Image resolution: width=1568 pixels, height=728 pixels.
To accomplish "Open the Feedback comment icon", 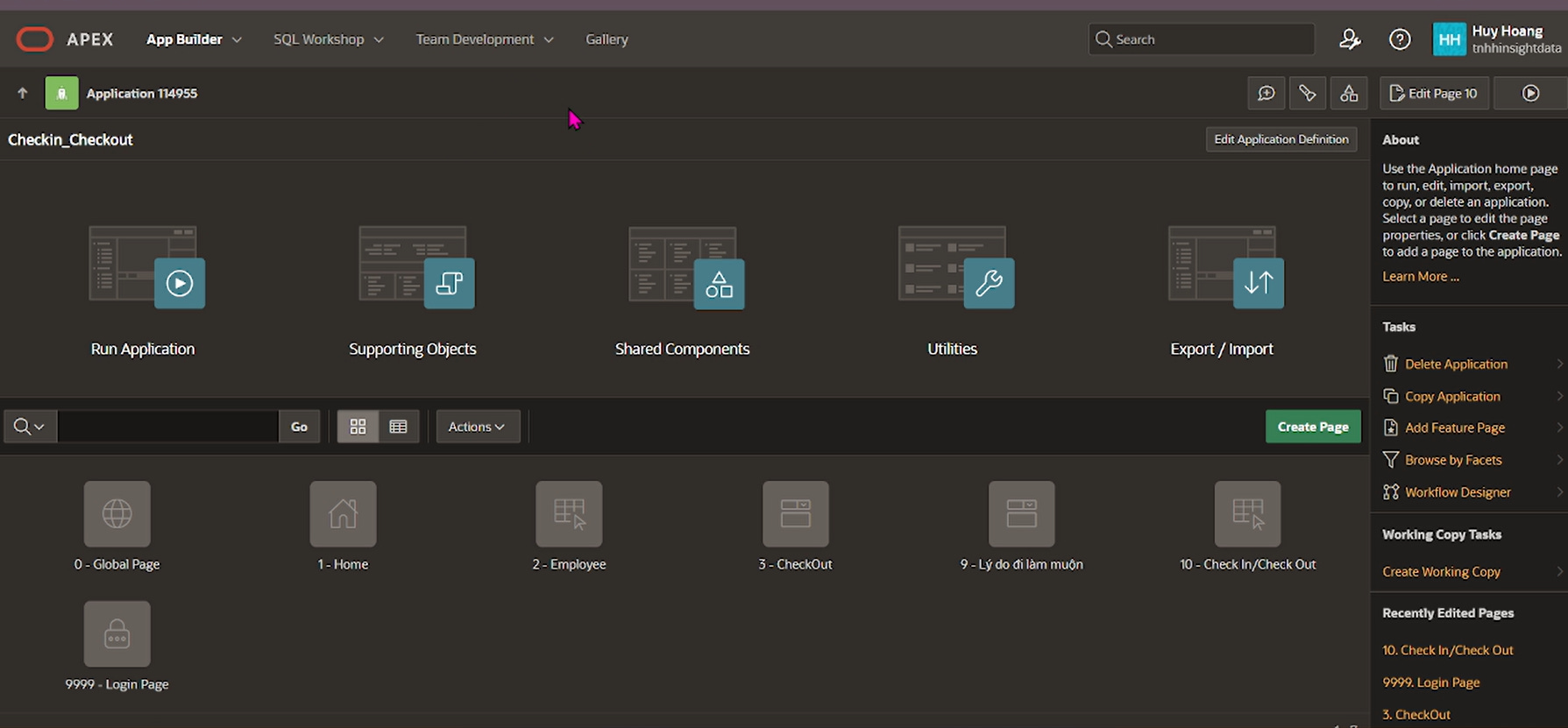I will tap(1266, 93).
